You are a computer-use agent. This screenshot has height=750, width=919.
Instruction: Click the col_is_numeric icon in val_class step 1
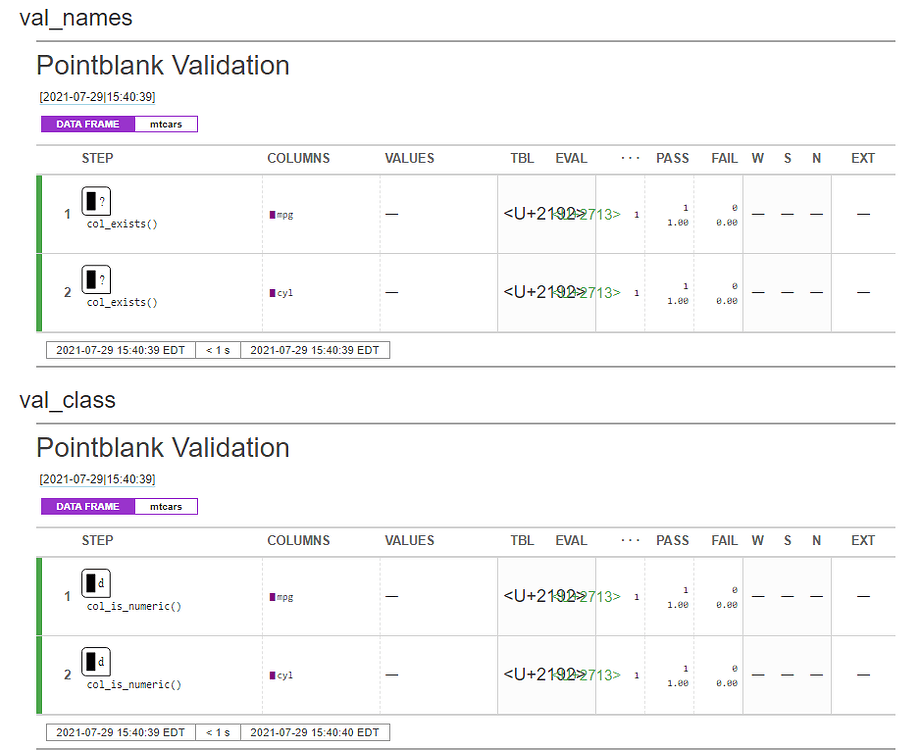(x=96, y=583)
